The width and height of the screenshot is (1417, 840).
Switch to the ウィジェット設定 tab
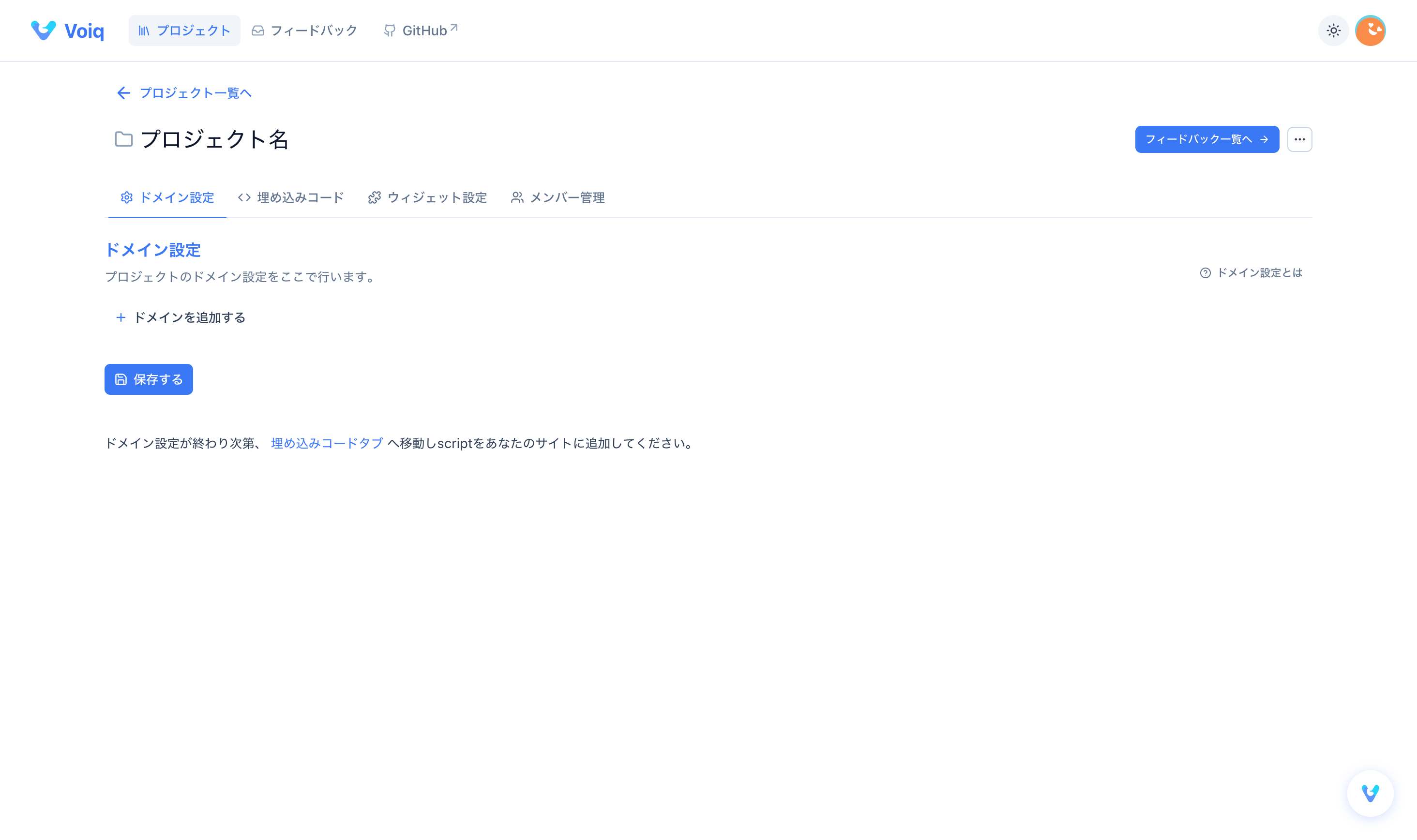[427, 197]
